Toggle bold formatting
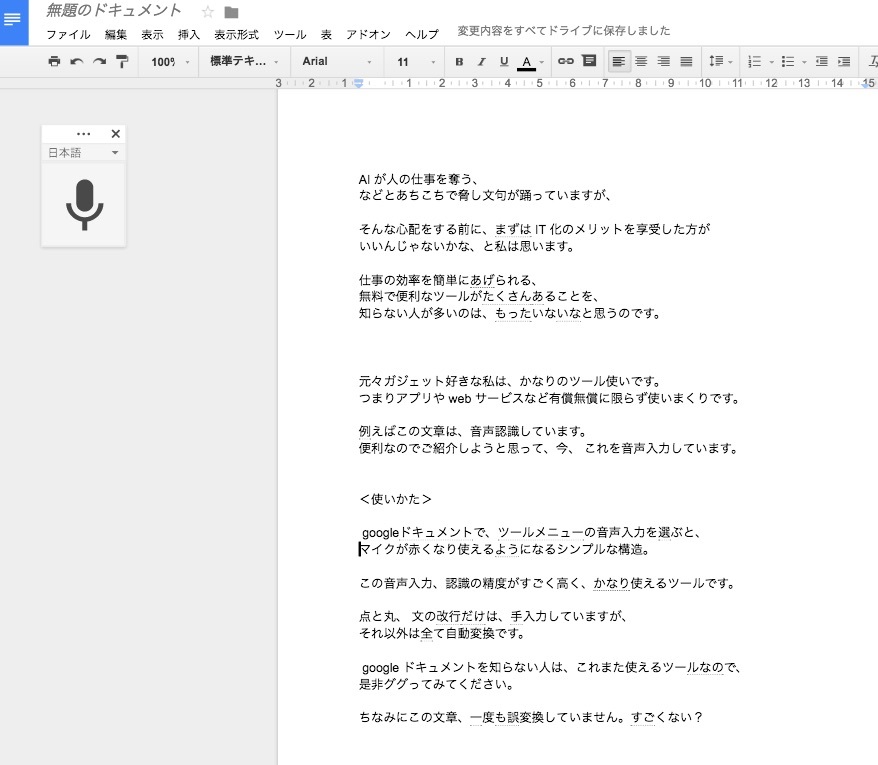Viewport: 878px width, 765px height. point(459,62)
